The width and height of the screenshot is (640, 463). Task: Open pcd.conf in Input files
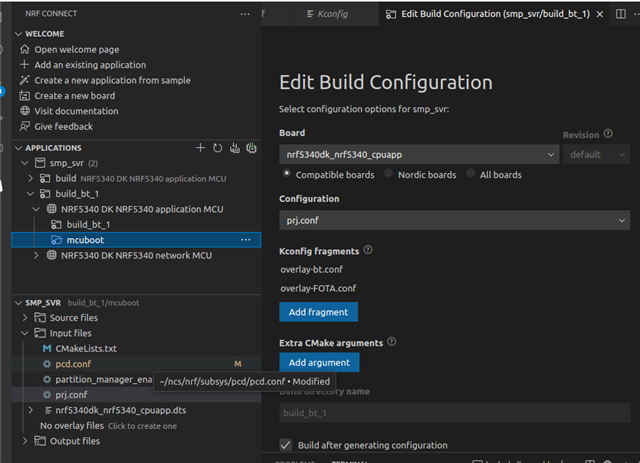point(73,364)
